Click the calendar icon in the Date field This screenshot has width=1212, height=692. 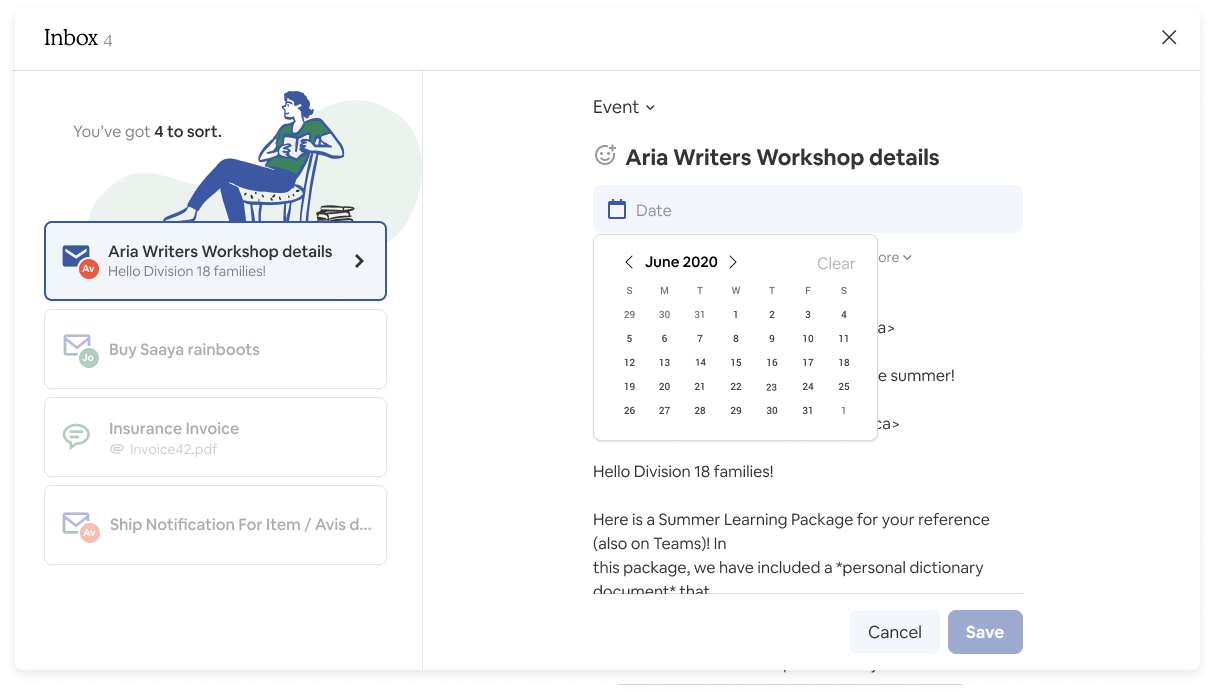click(x=617, y=210)
